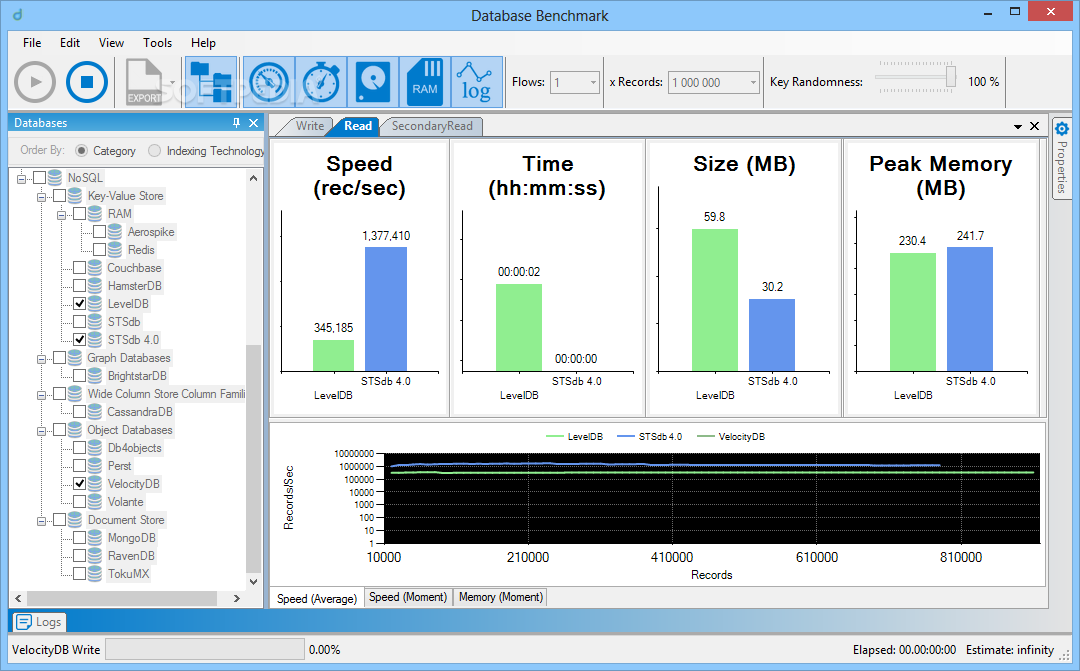The height and width of the screenshot is (671, 1080).
Task: Collapse the Document Store node
Action: click(x=41, y=520)
